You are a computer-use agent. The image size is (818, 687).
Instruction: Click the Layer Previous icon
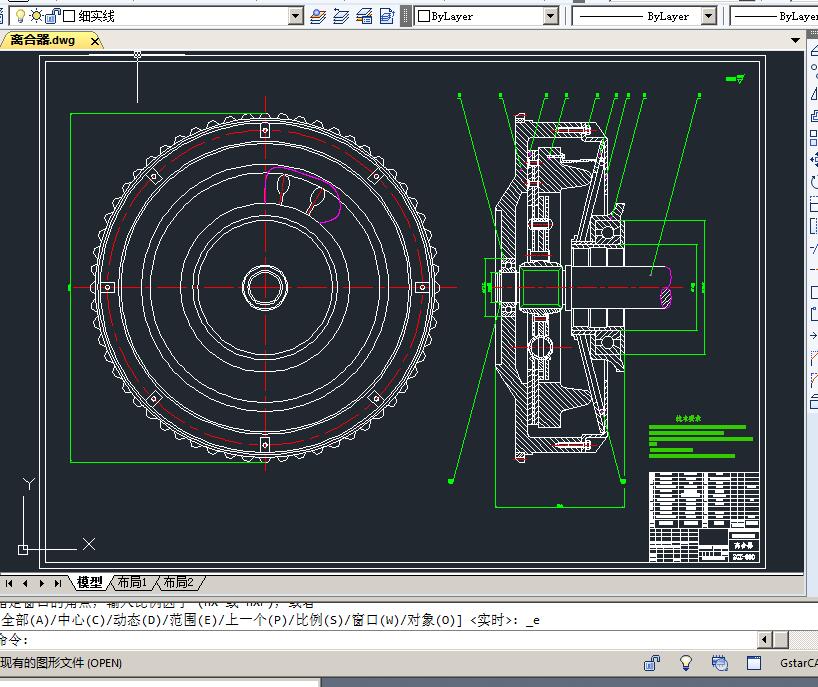(342, 16)
